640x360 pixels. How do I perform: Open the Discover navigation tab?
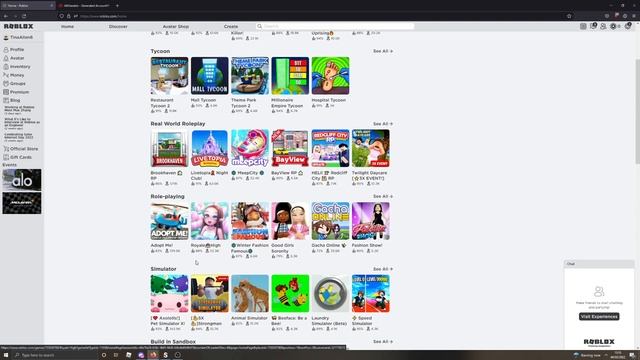tap(118, 26)
